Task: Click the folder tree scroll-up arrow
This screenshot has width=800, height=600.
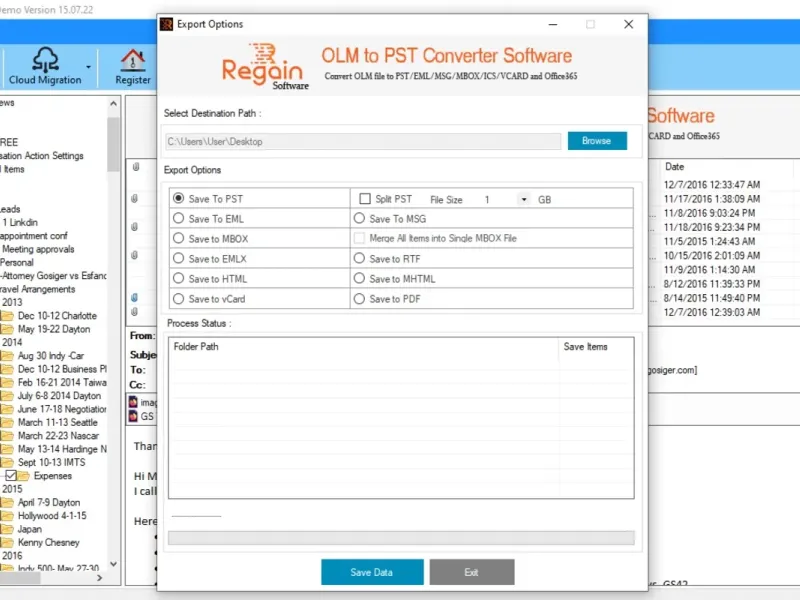Action: pos(113,103)
